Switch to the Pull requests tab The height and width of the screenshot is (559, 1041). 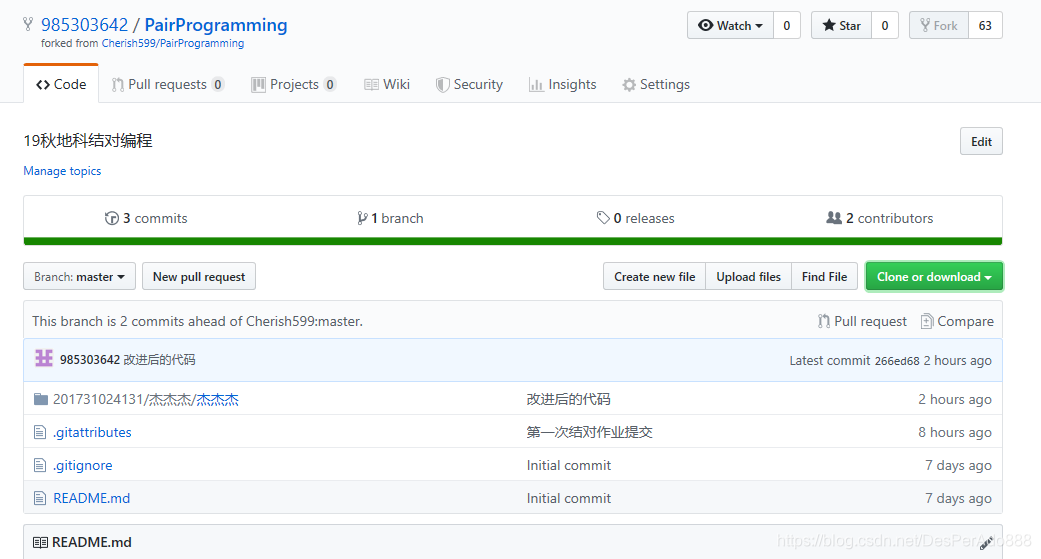point(168,84)
